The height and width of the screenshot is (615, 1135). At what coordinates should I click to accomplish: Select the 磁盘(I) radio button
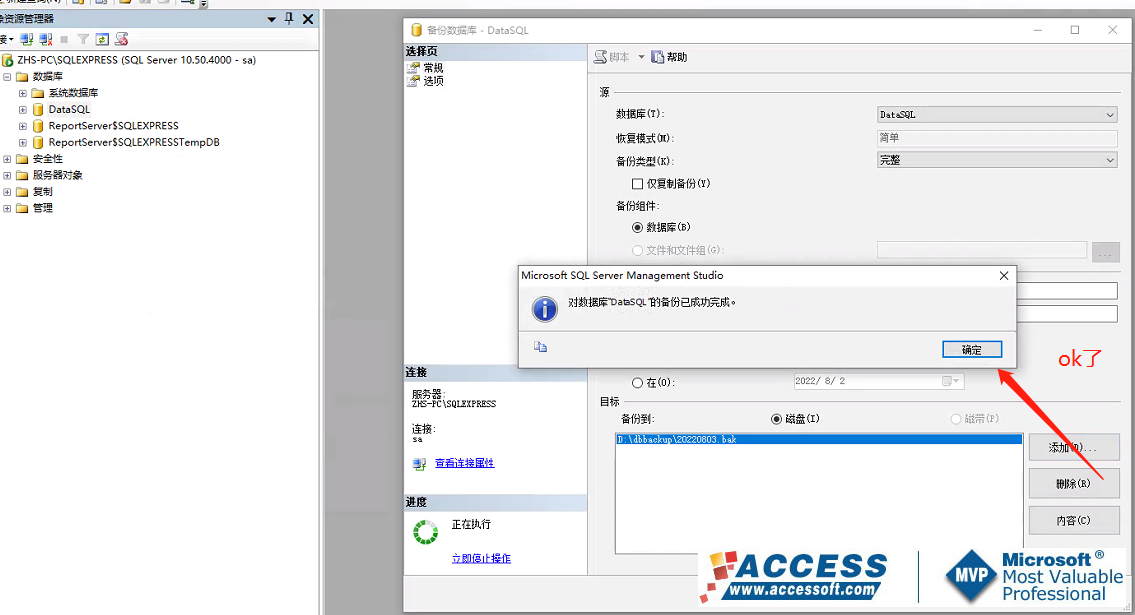point(776,419)
